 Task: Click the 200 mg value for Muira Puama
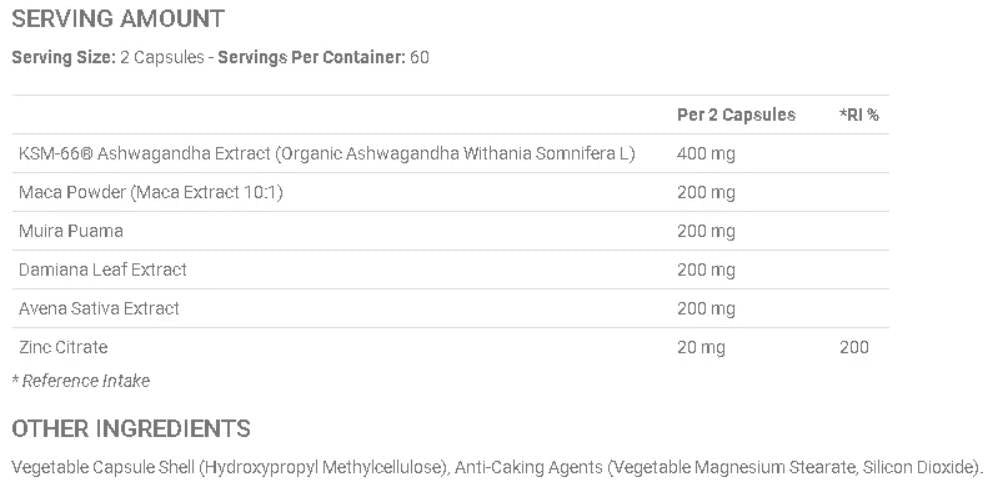click(x=706, y=231)
